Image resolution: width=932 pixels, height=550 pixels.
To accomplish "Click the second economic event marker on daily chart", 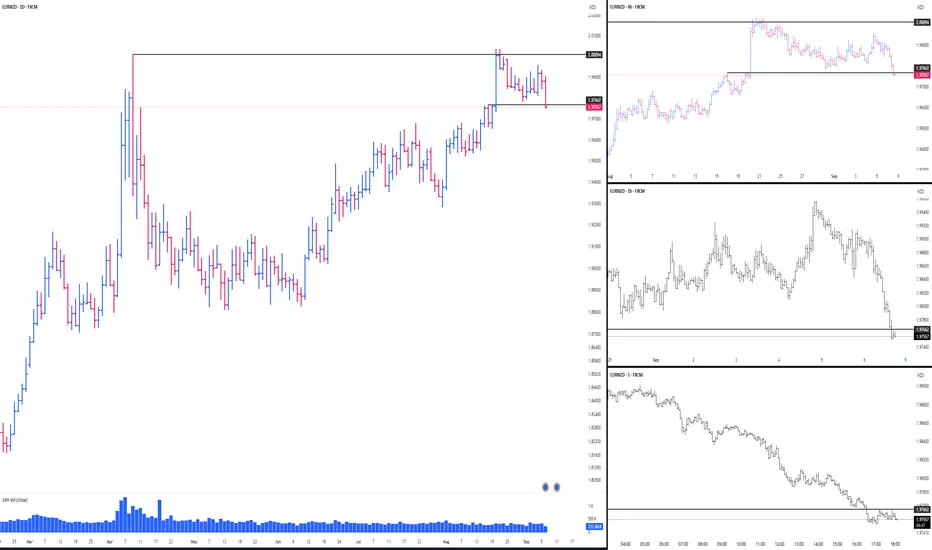I will click(x=557, y=487).
